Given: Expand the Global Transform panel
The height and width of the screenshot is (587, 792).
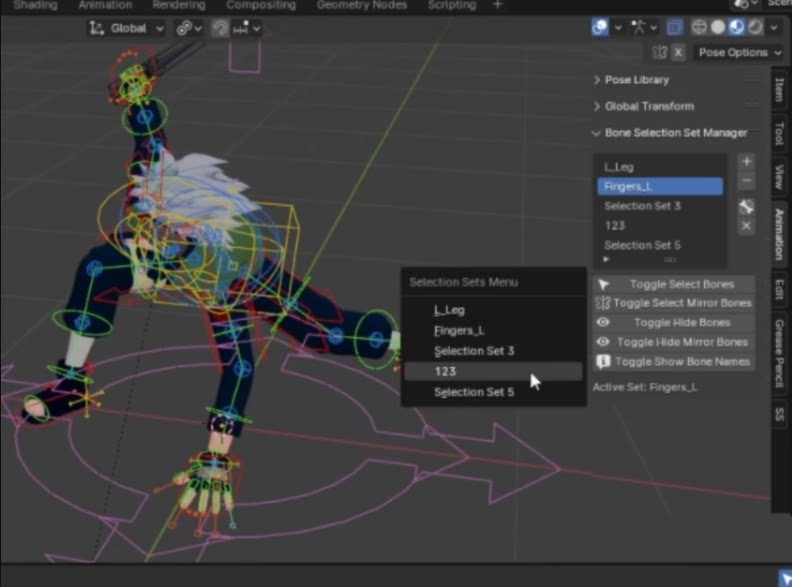Looking at the screenshot, I should pyautogui.click(x=649, y=106).
